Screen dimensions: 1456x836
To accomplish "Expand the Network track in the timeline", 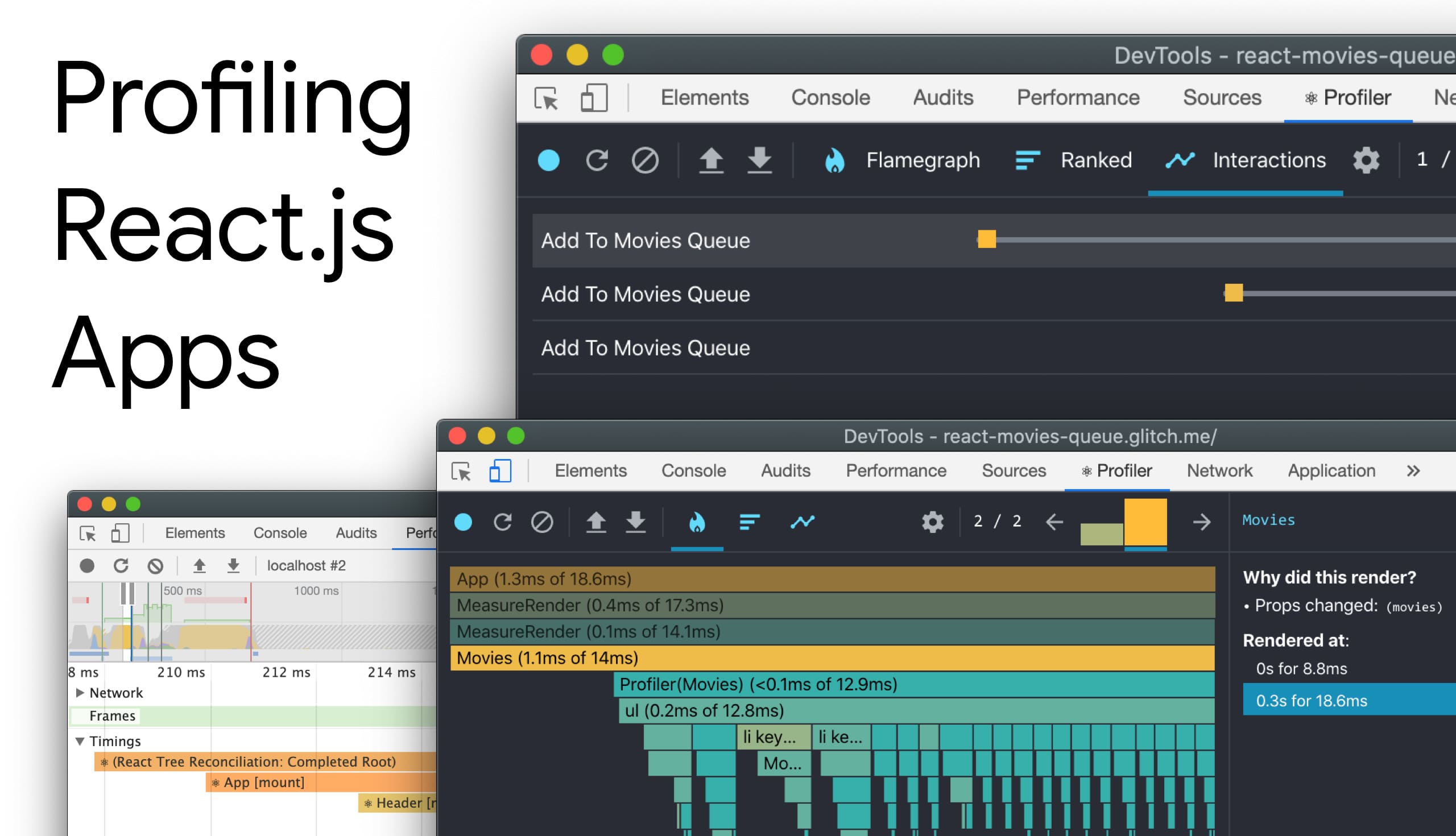I will [80, 693].
